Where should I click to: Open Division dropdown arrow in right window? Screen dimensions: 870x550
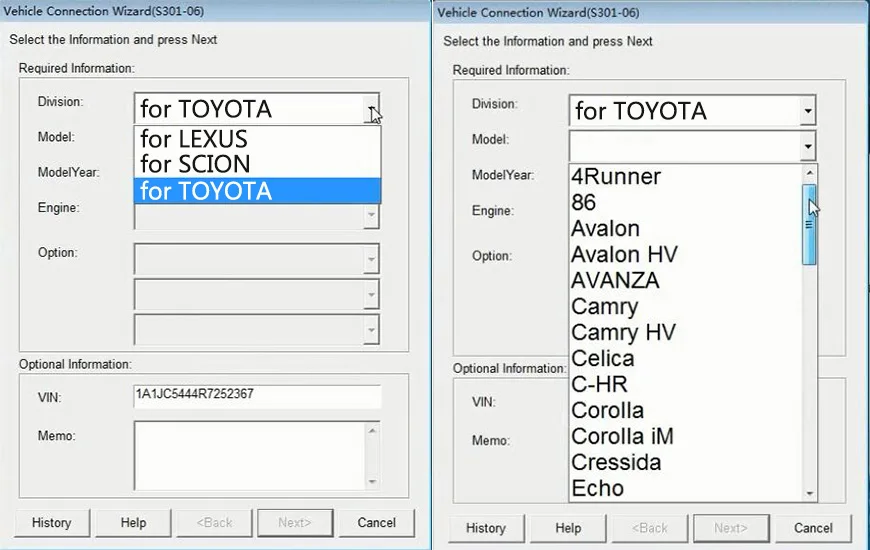pyautogui.click(x=808, y=111)
